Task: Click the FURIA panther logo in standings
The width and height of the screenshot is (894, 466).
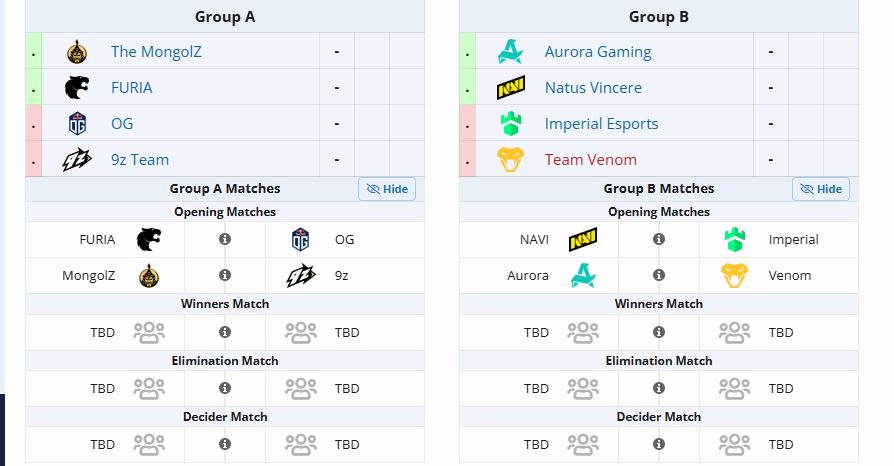Action: (77, 88)
